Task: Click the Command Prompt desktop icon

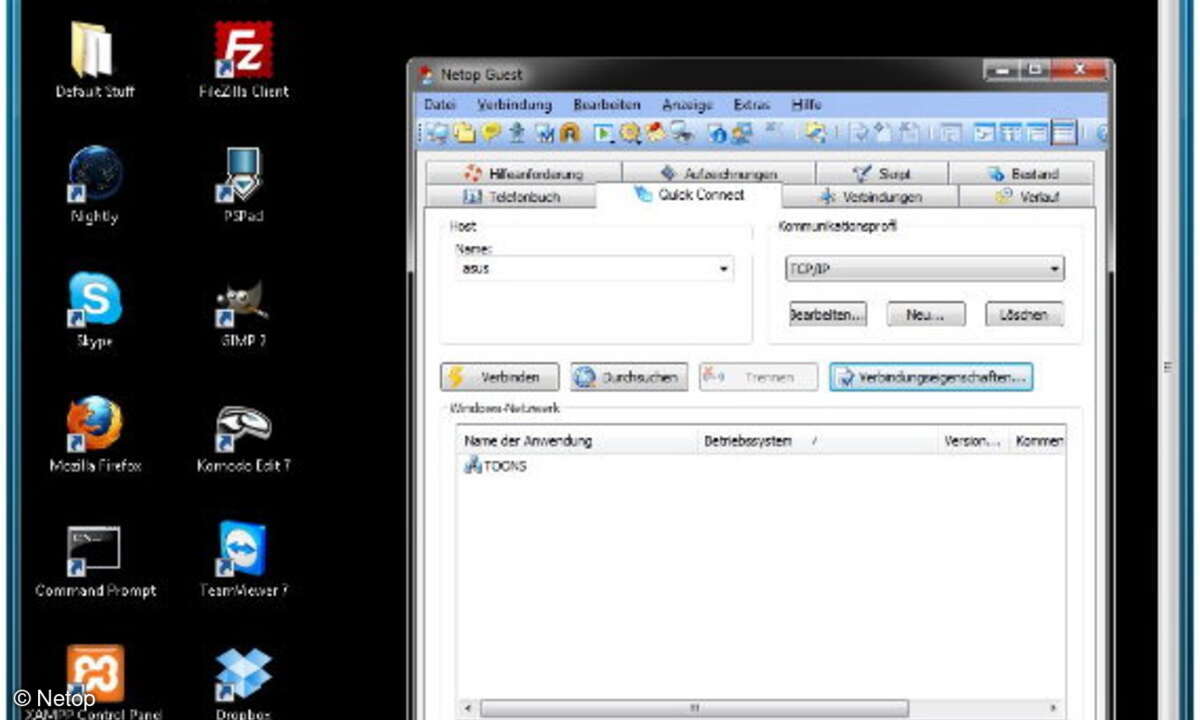Action: (x=94, y=560)
